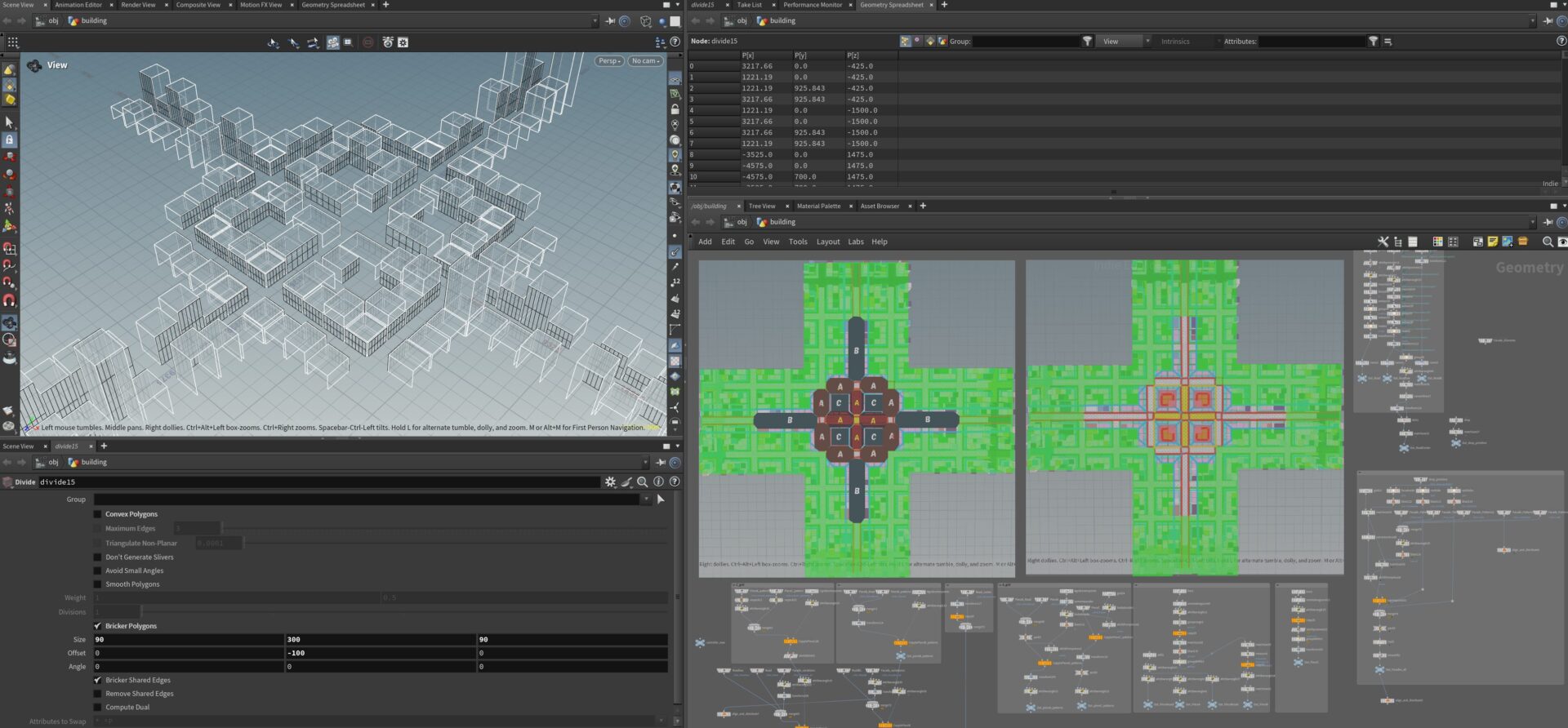Open the snapping grid options icon
1568x728 pixels.
(x=13, y=42)
